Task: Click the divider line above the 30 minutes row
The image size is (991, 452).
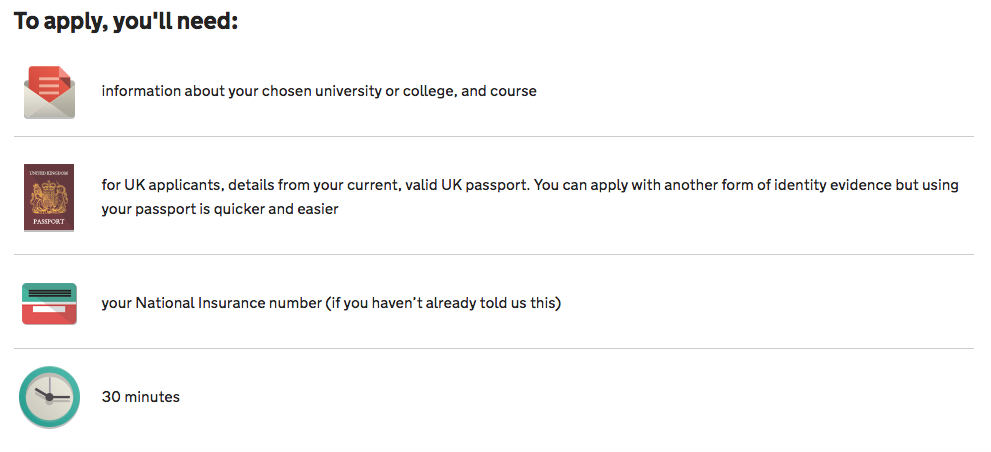Action: coord(494,348)
